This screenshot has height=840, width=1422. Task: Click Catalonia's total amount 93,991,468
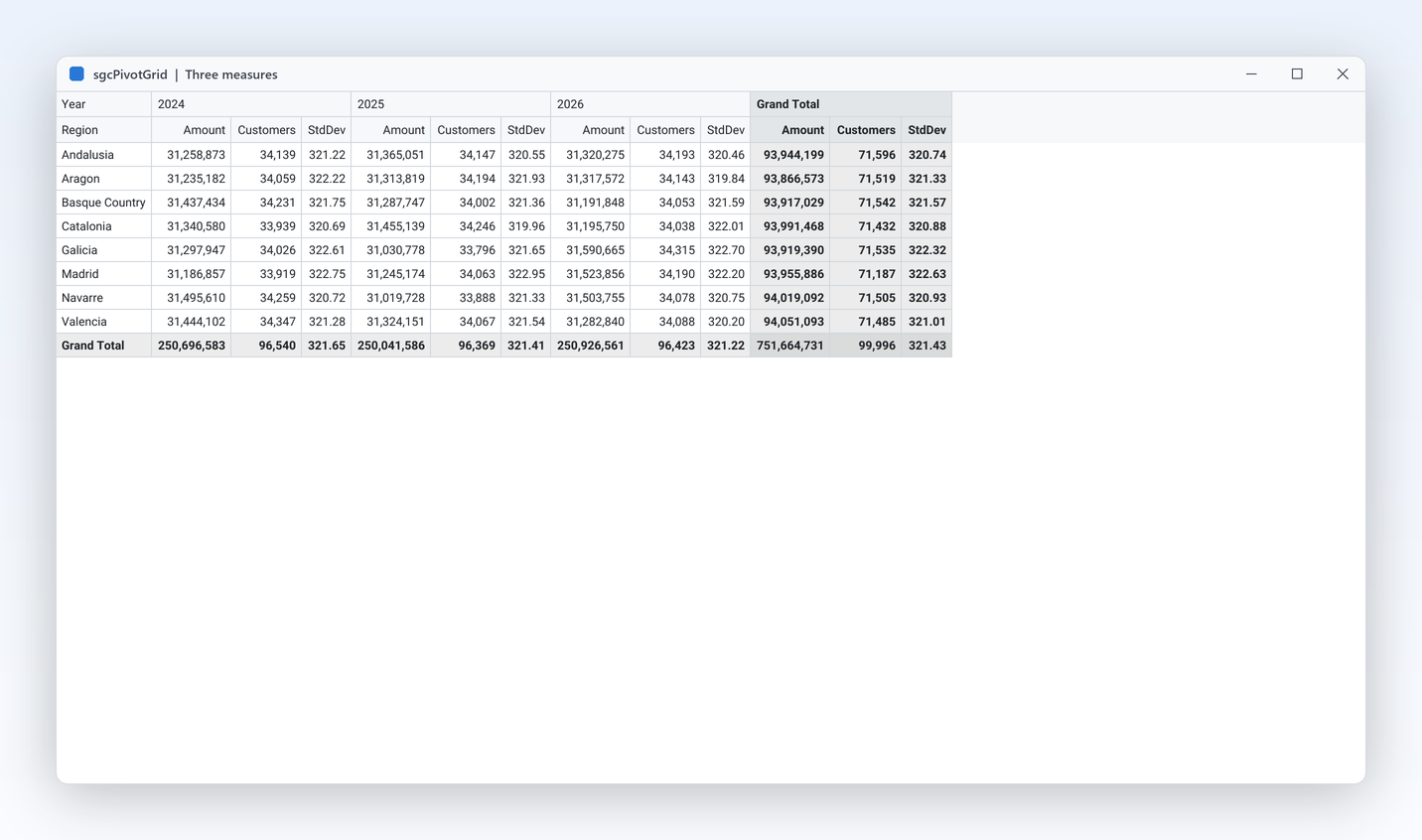pos(790,226)
